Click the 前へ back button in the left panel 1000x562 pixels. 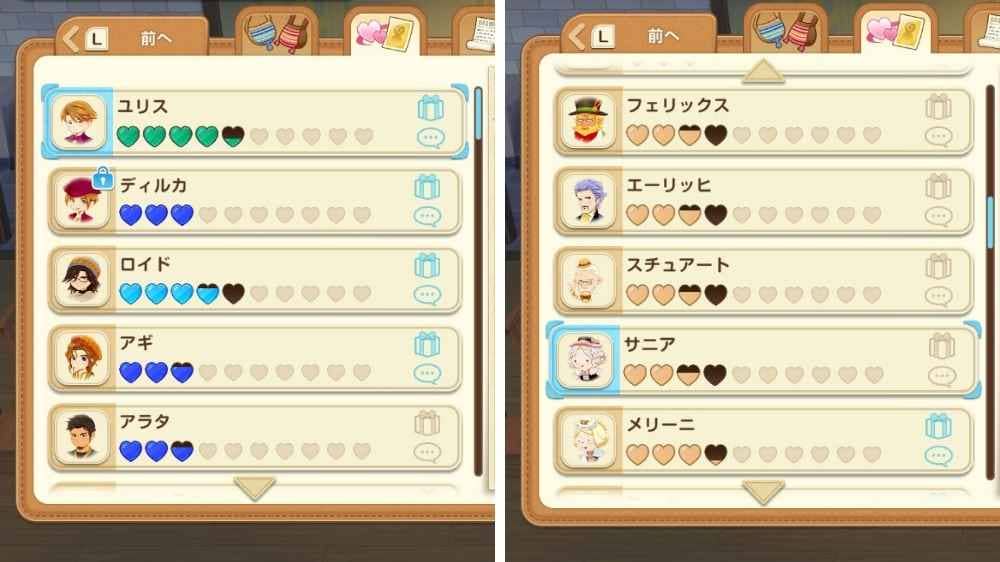[x=133, y=38]
